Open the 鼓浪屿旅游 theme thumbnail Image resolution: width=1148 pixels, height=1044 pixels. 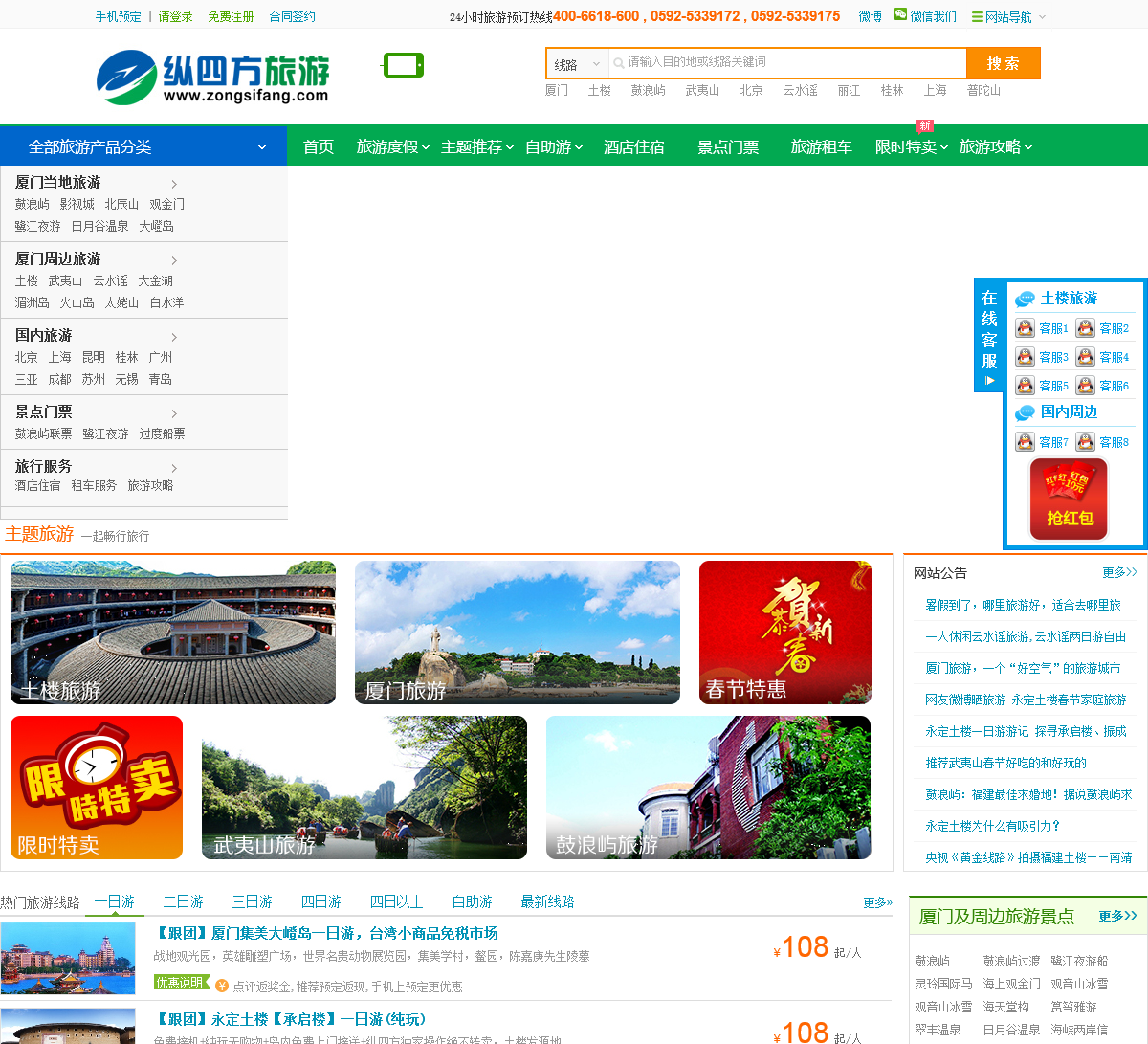pos(709,788)
